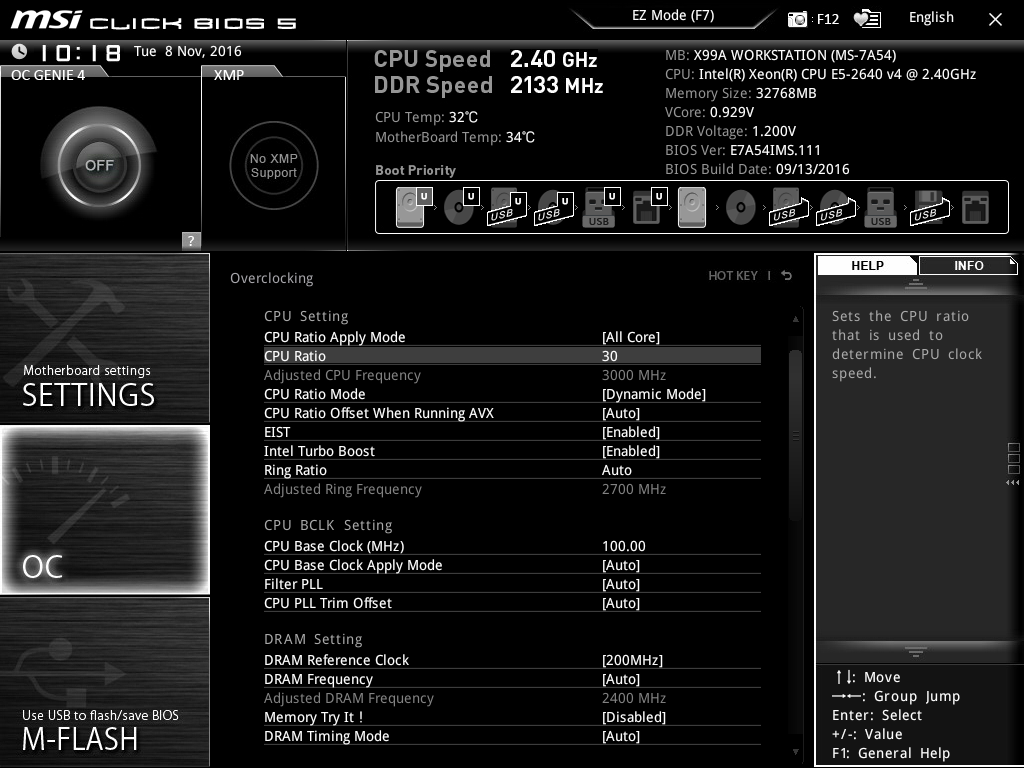Toggle the OC Genie OFF knob
This screenshot has height=768, width=1024.
pos(99,165)
